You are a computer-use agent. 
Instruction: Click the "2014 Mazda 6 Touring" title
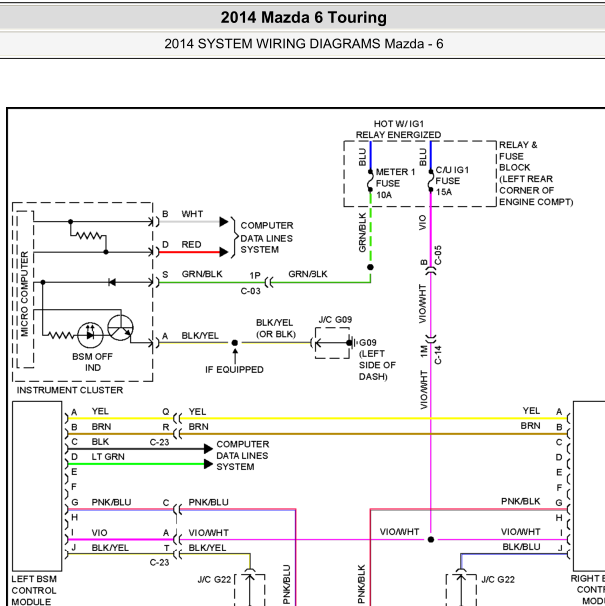pos(303,18)
